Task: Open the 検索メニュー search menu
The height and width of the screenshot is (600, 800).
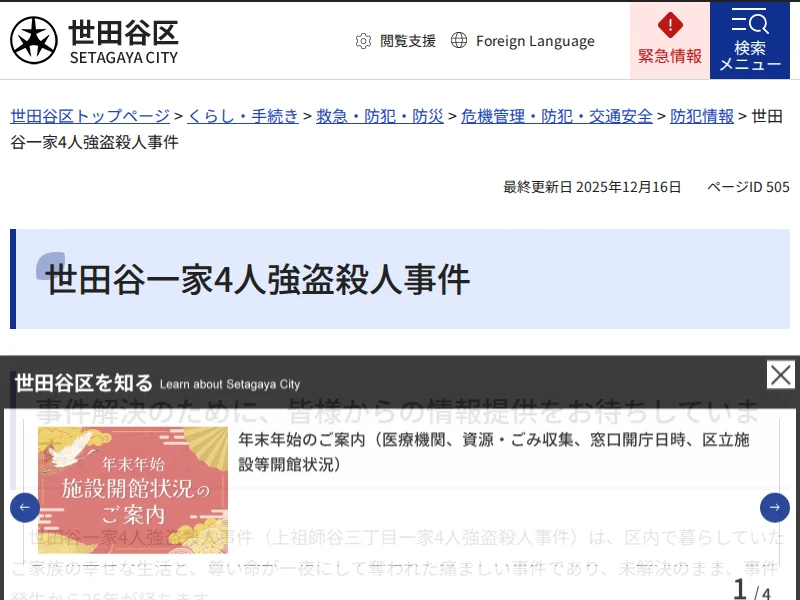Action: pyautogui.click(x=750, y=40)
